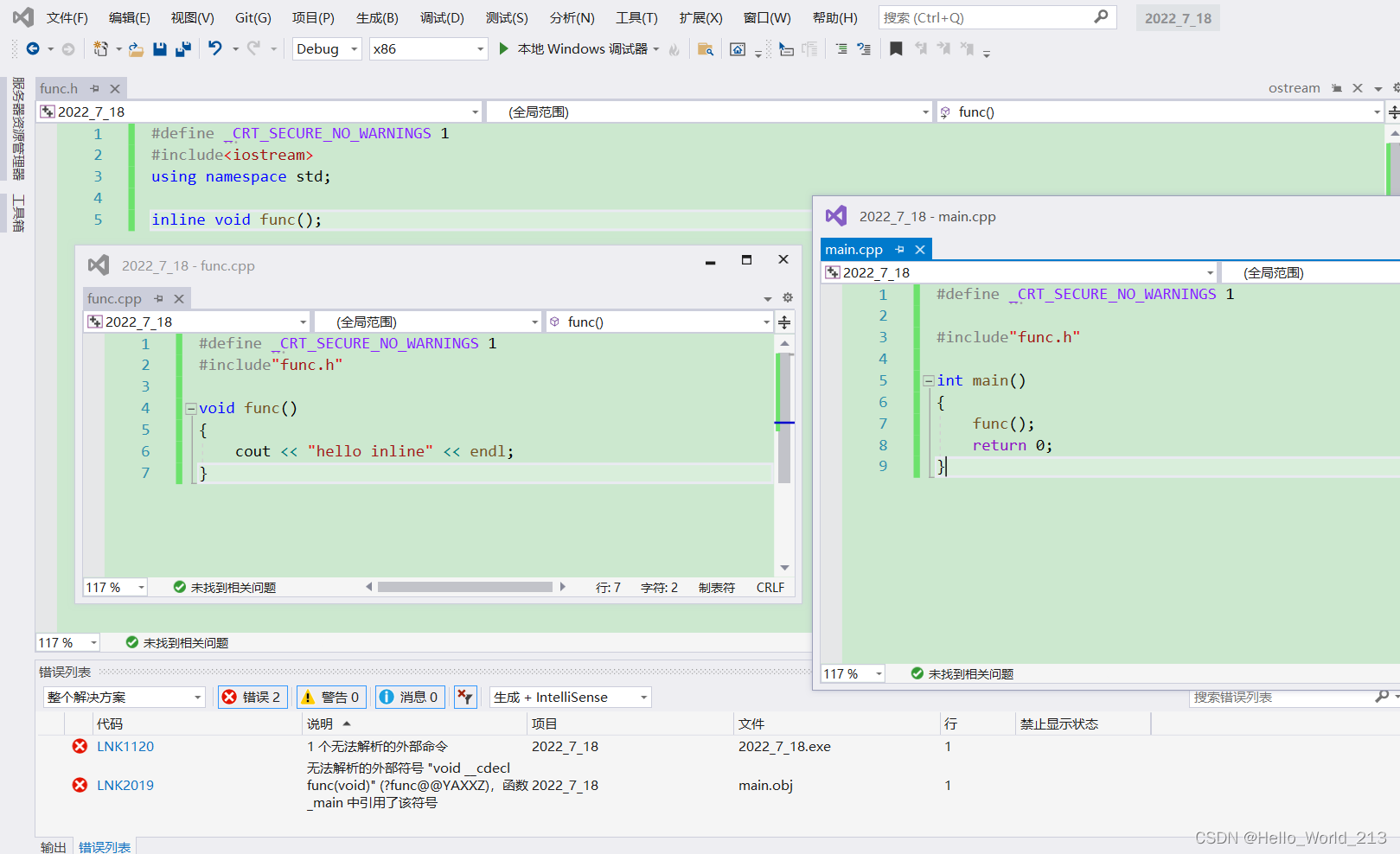
Task: Open the Server Explorer side tab on the left
Action: [18, 128]
